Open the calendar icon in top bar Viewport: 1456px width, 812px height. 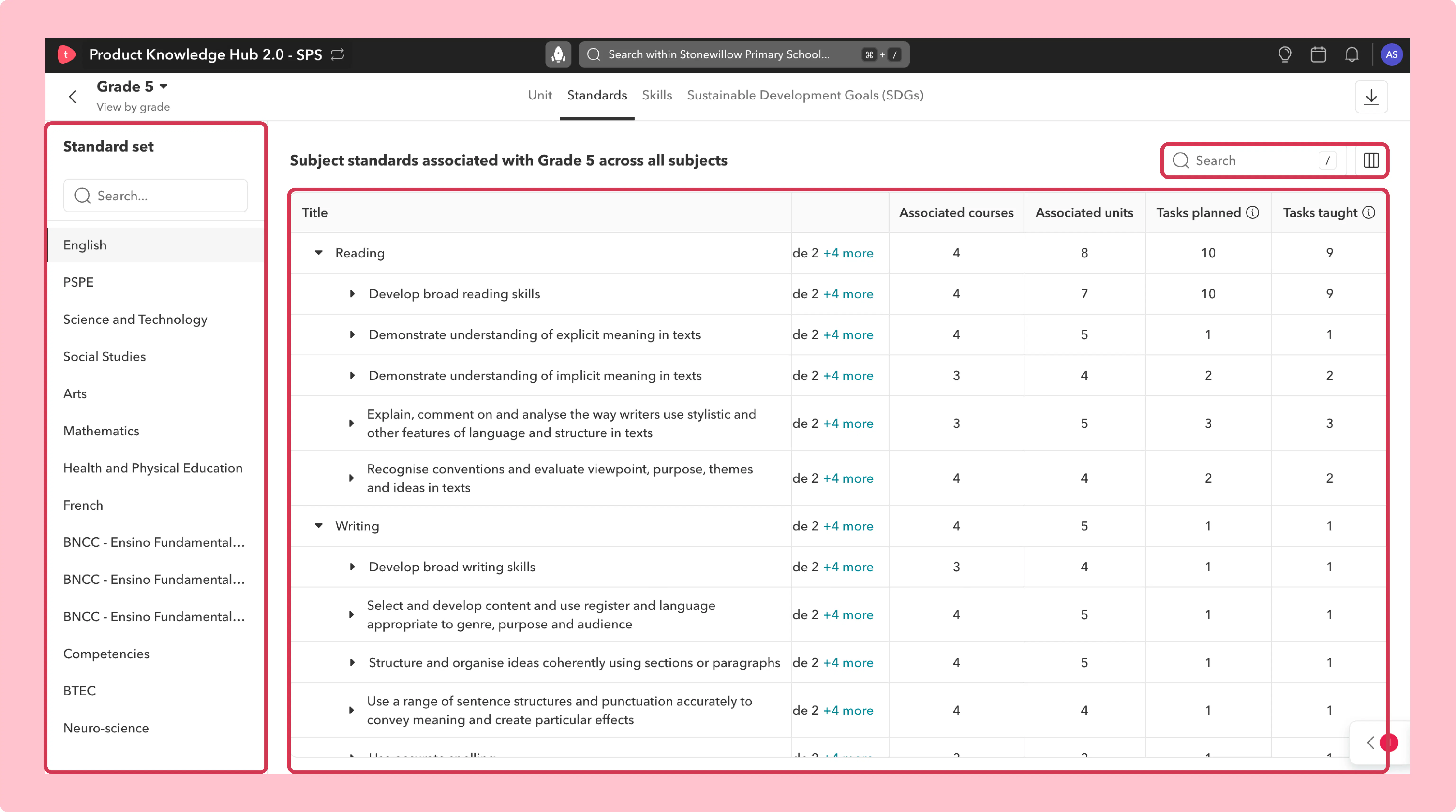tap(1318, 54)
